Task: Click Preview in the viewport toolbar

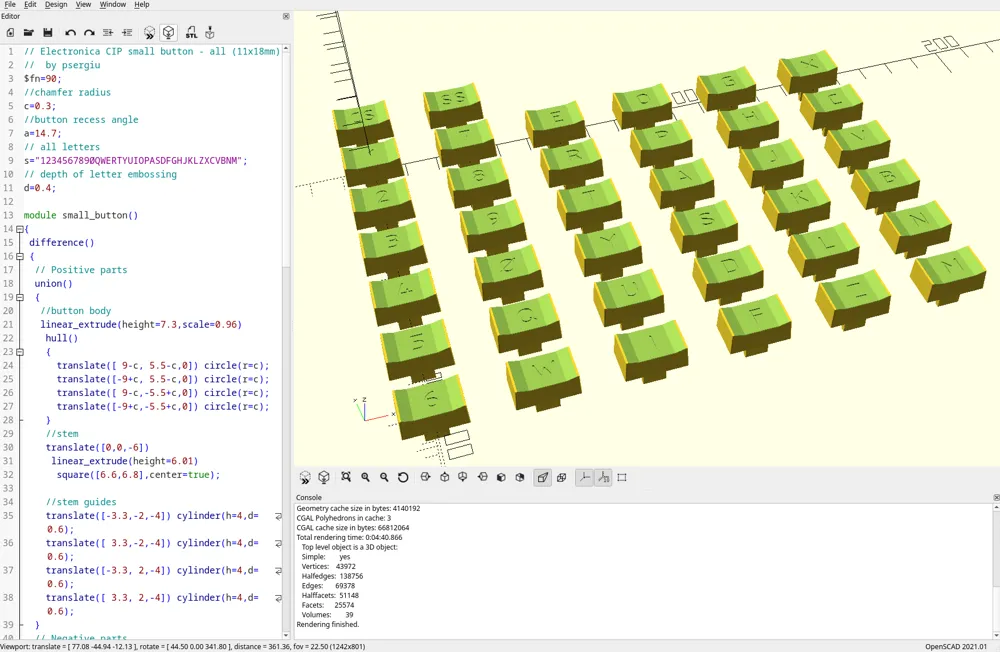Action: pyautogui.click(x=305, y=477)
